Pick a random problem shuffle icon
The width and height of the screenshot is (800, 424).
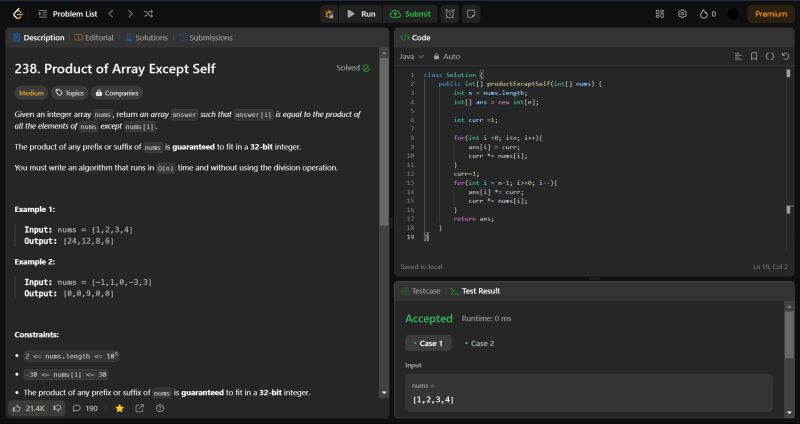[x=148, y=14]
